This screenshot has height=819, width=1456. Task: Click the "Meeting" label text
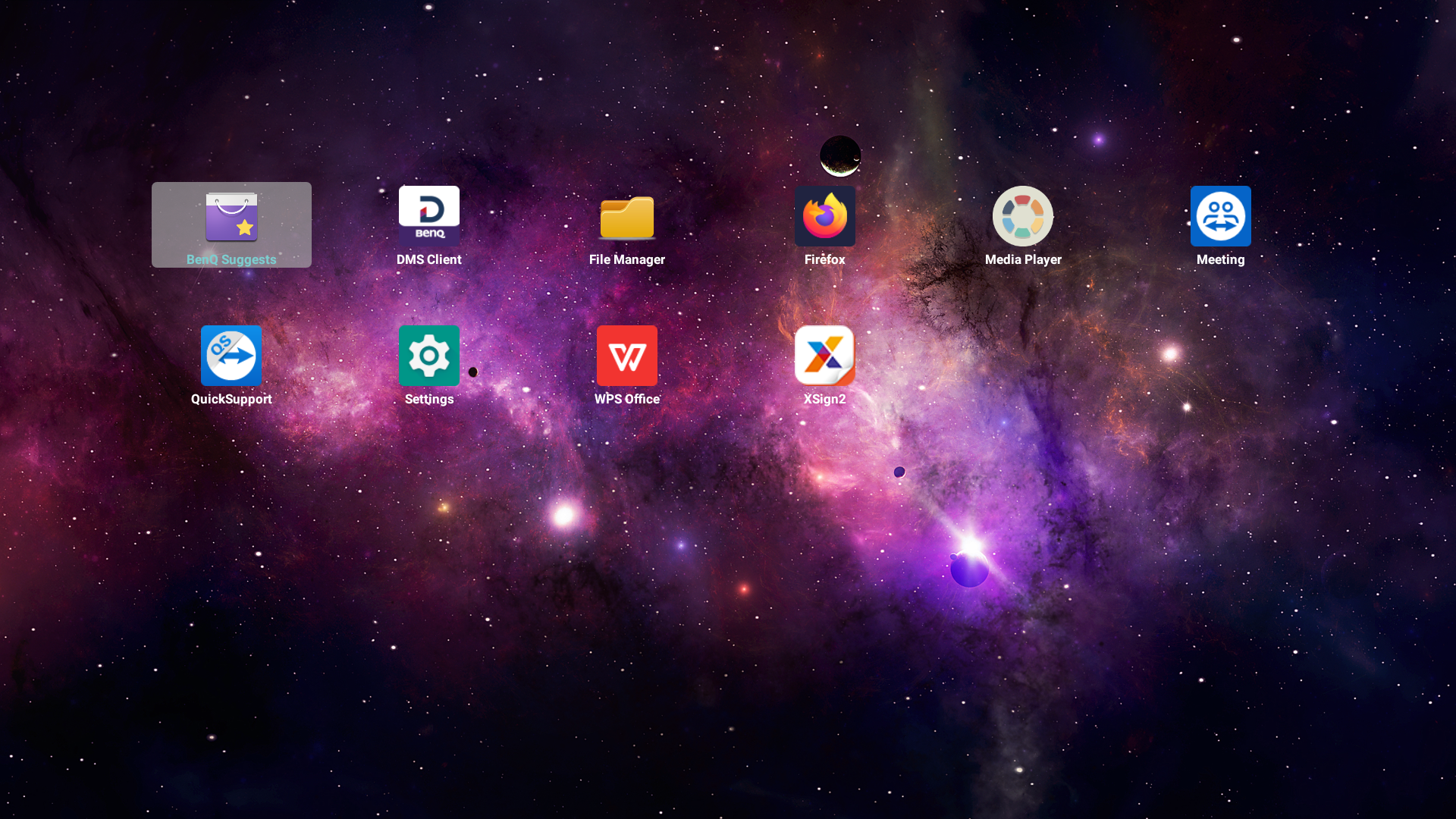click(1221, 259)
